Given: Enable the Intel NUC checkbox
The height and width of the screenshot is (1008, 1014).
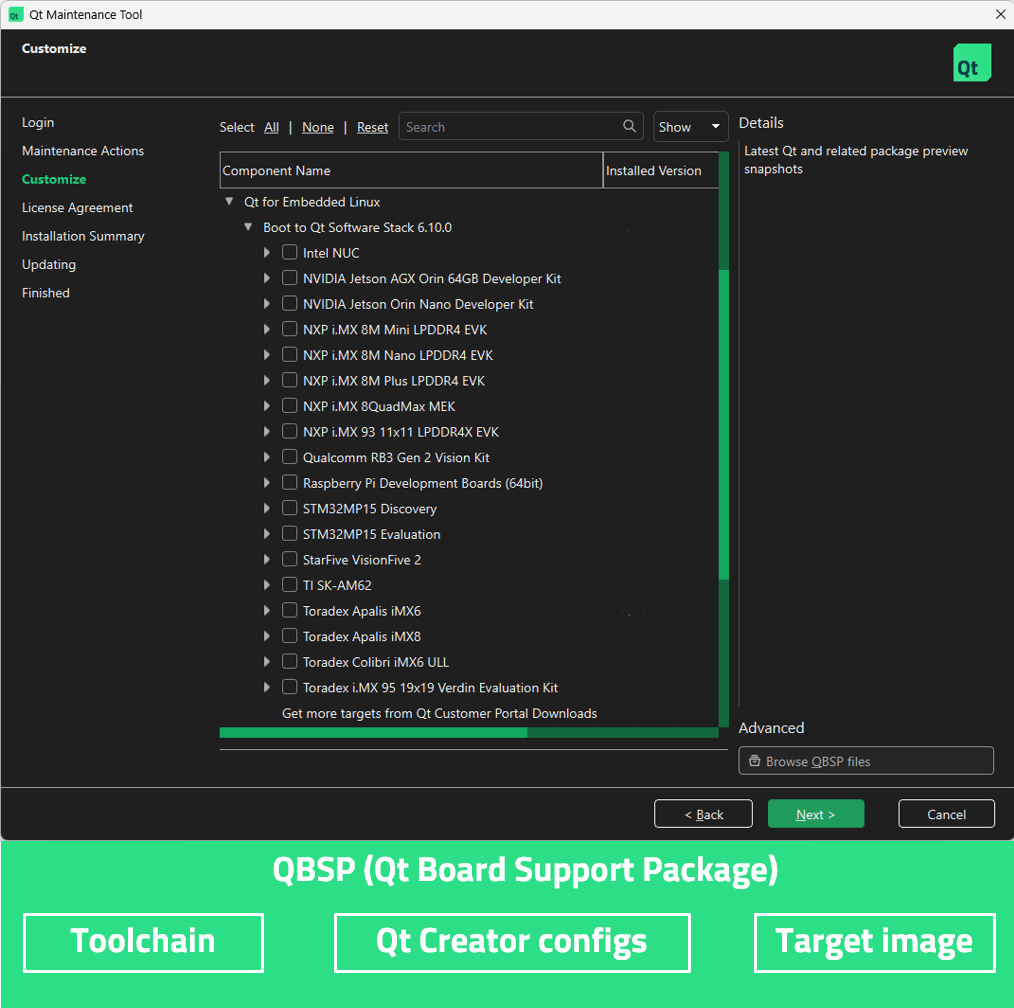Looking at the screenshot, I should point(289,252).
